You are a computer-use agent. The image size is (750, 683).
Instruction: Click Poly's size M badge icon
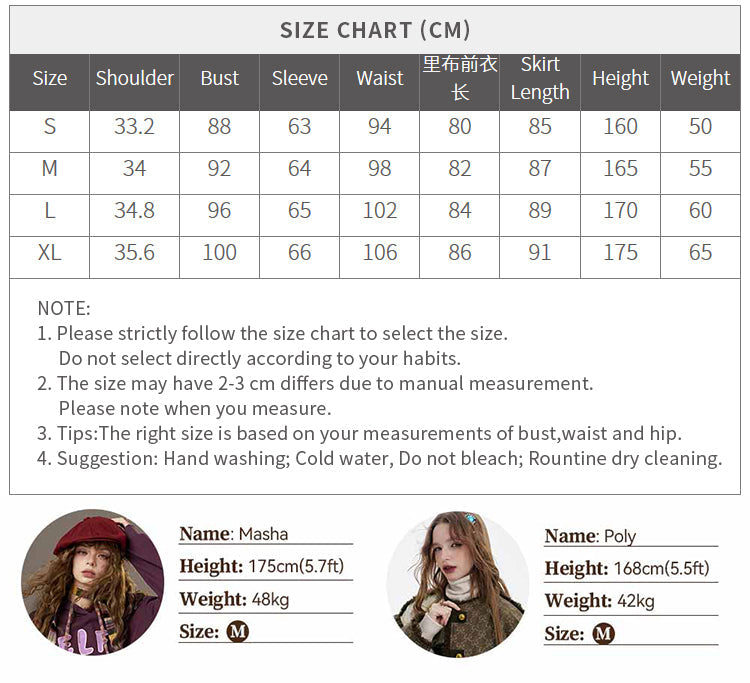[603, 634]
